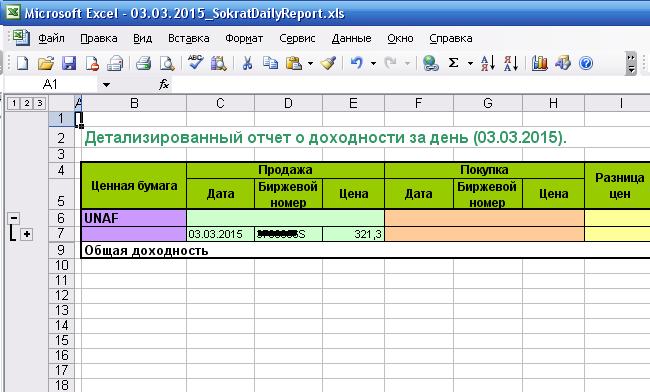Viewport: 650px width, 392px height.
Task: Click the Select All corner button
Action: click(x=62, y=103)
